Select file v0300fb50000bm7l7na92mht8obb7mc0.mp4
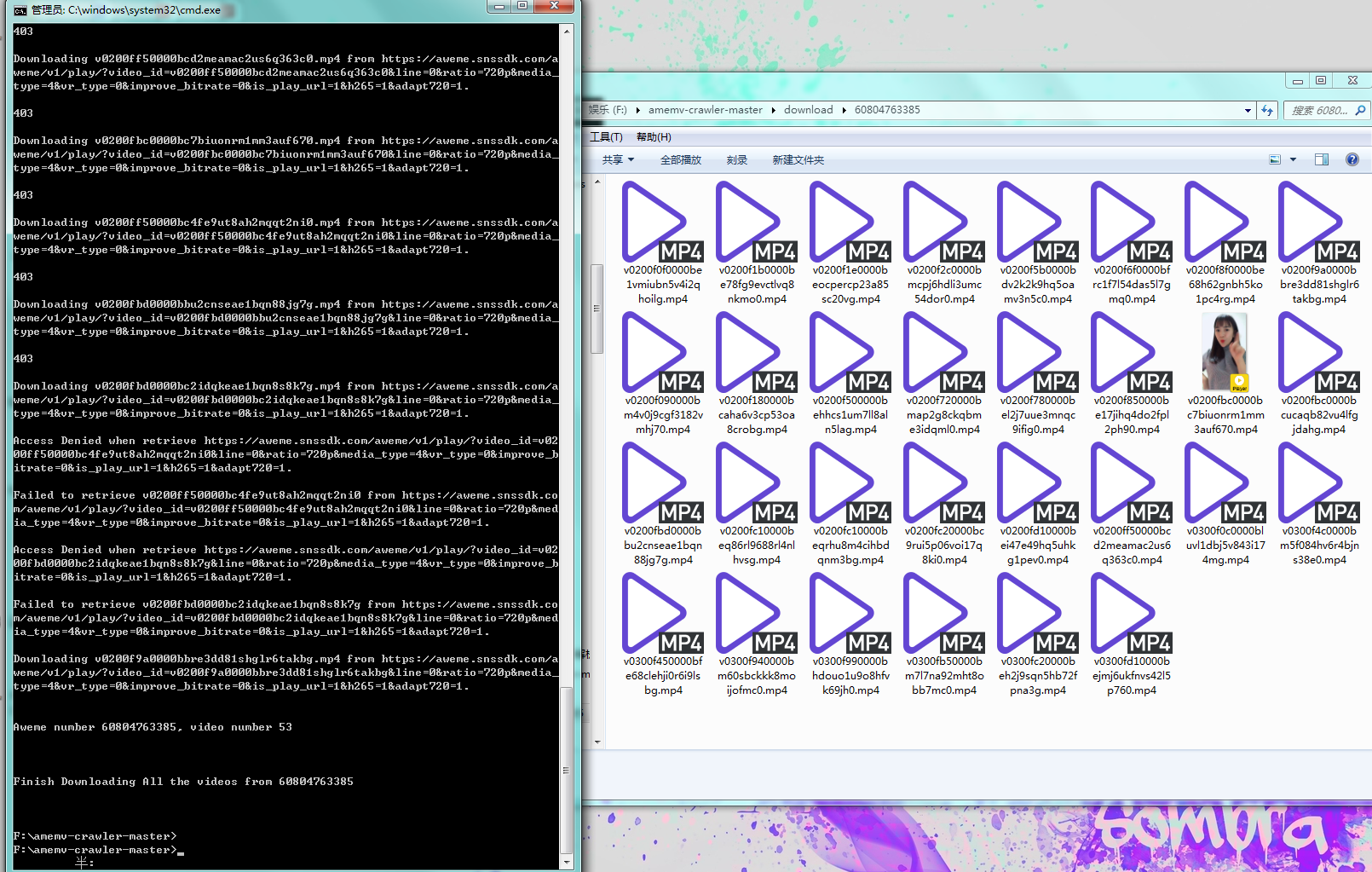Image resolution: width=1372 pixels, height=872 pixels. pos(944,634)
